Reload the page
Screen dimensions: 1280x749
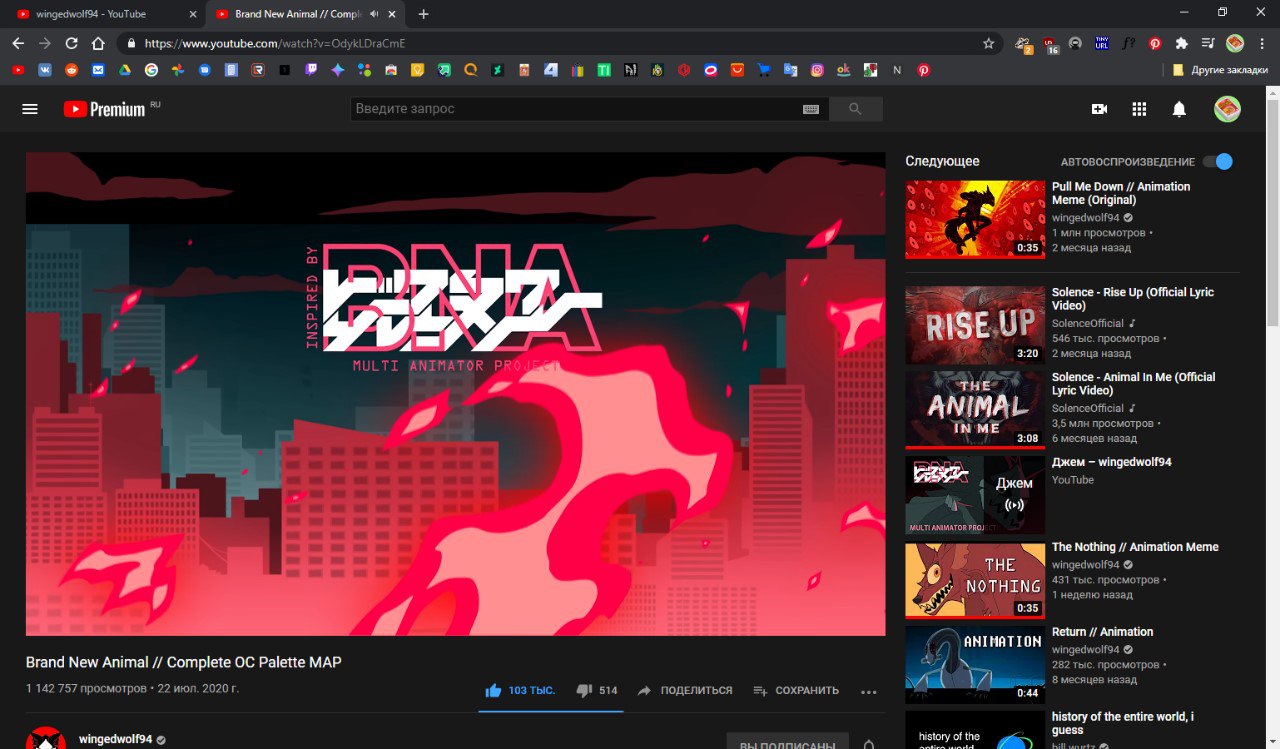click(71, 43)
